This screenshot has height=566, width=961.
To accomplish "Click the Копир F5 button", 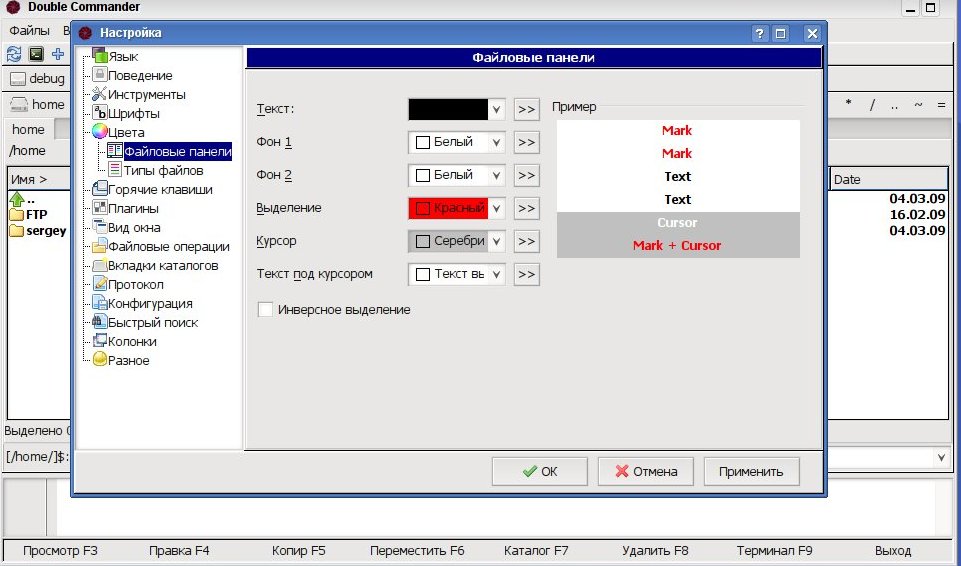I will pyautogui.click(x=298, y=550).
